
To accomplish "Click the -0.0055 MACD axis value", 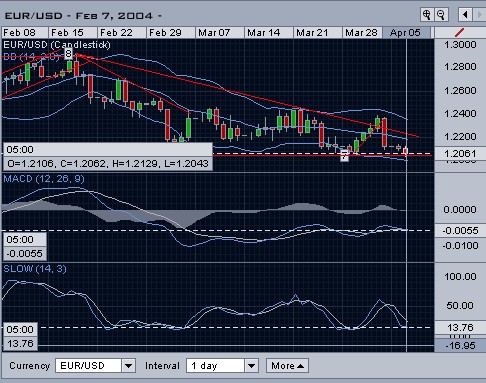I will 460,230.
